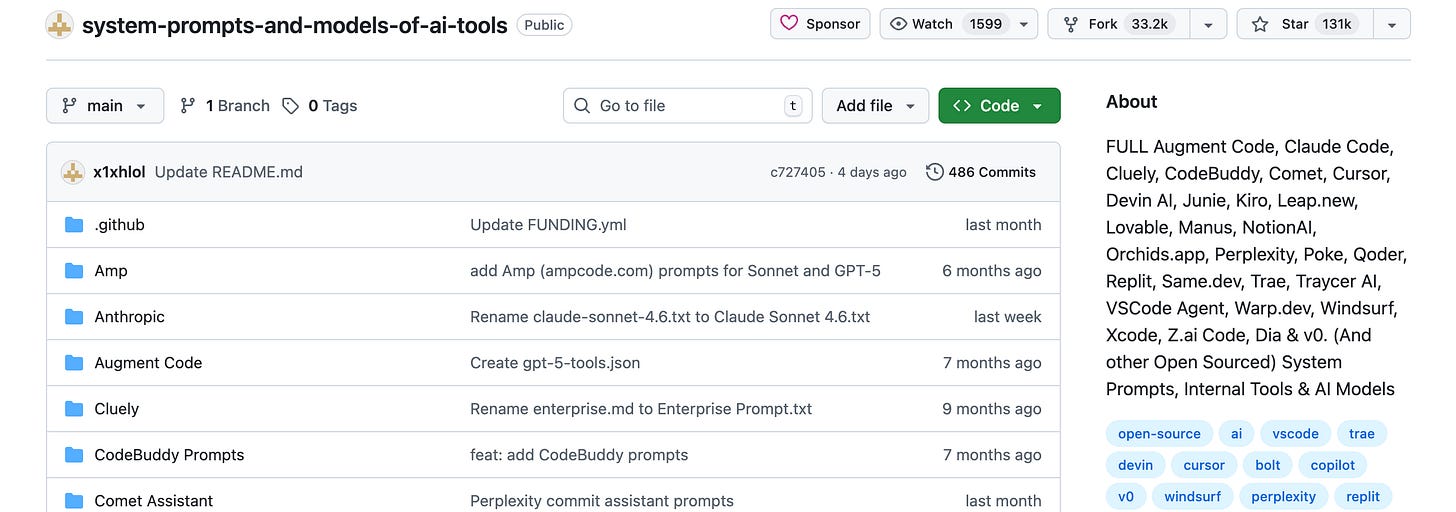
Task: Click the Watch button with the eye icon
Action: [x=946, y=24]
